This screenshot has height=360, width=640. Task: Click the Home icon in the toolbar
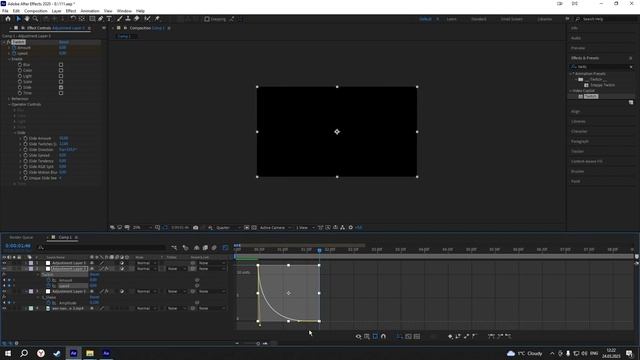8,19
